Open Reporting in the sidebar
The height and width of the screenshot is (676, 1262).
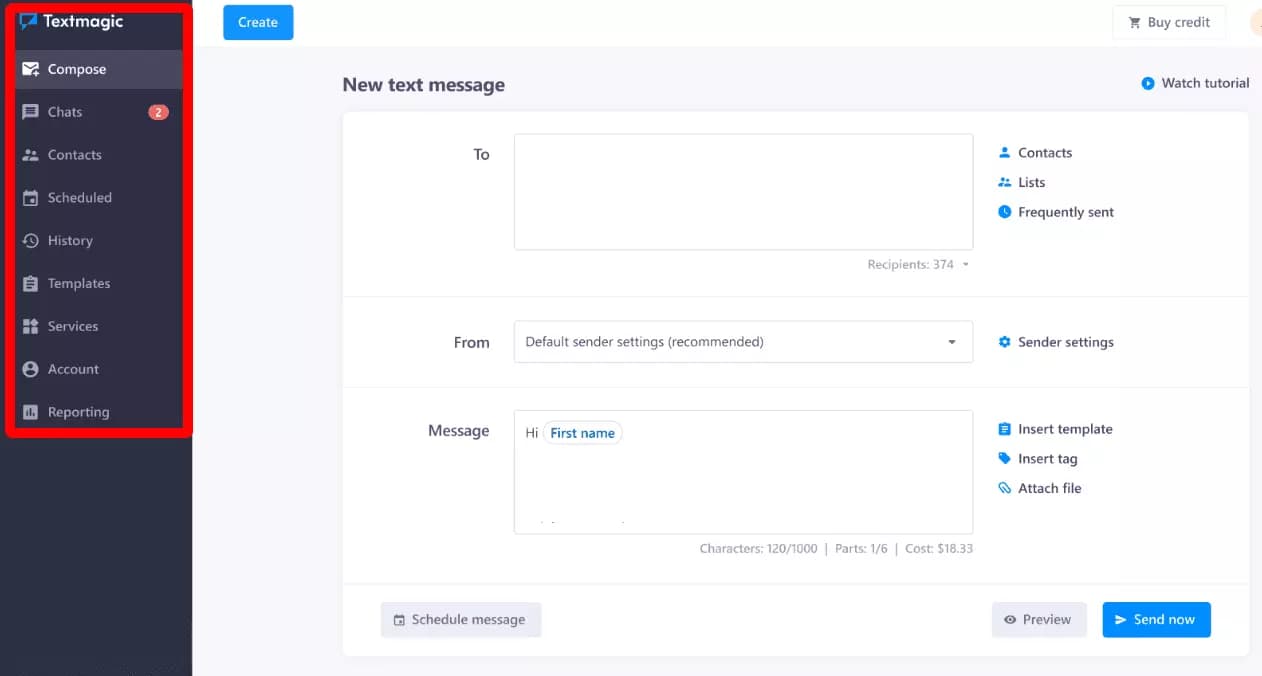pyautogui.click(x=96, y=412)
